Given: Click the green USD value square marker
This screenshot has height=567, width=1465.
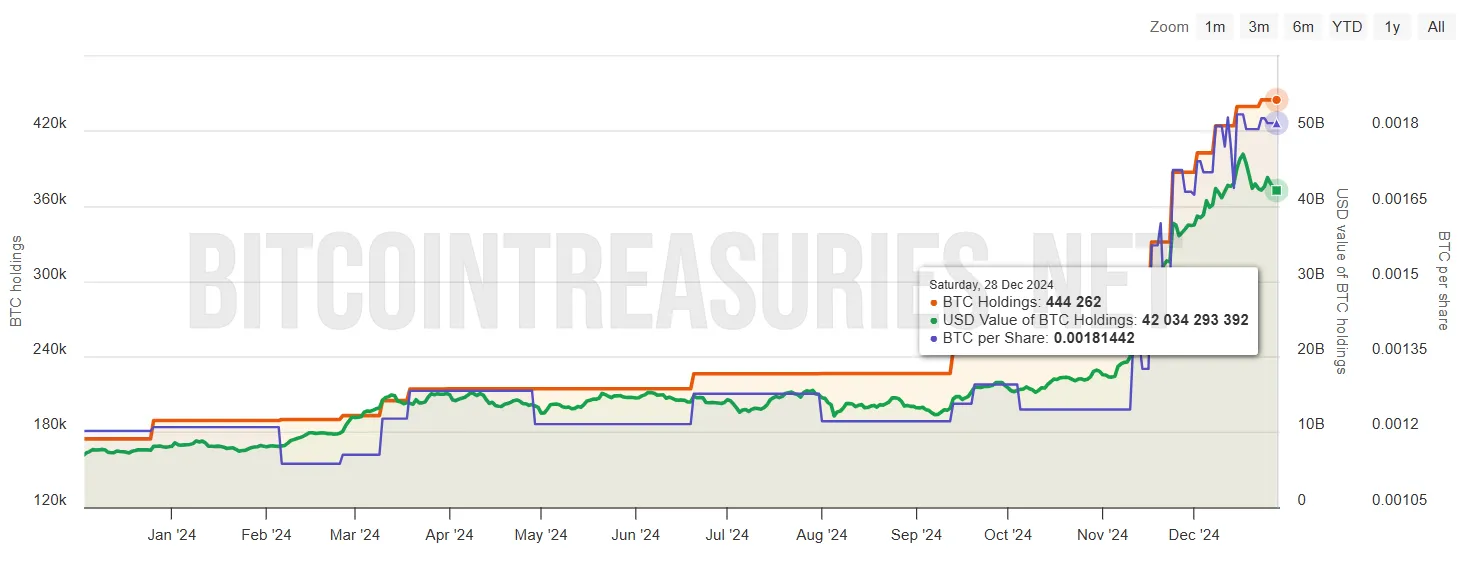Looking at the screenshot, I should coord(1276,190).
